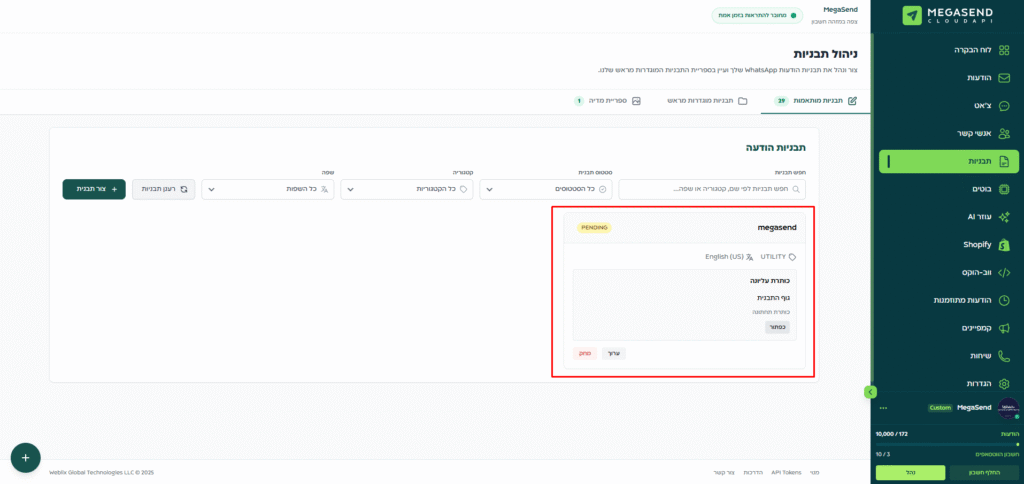
Task: Click the messages (הודעות) envelope icon
Action: (1004, 78)
